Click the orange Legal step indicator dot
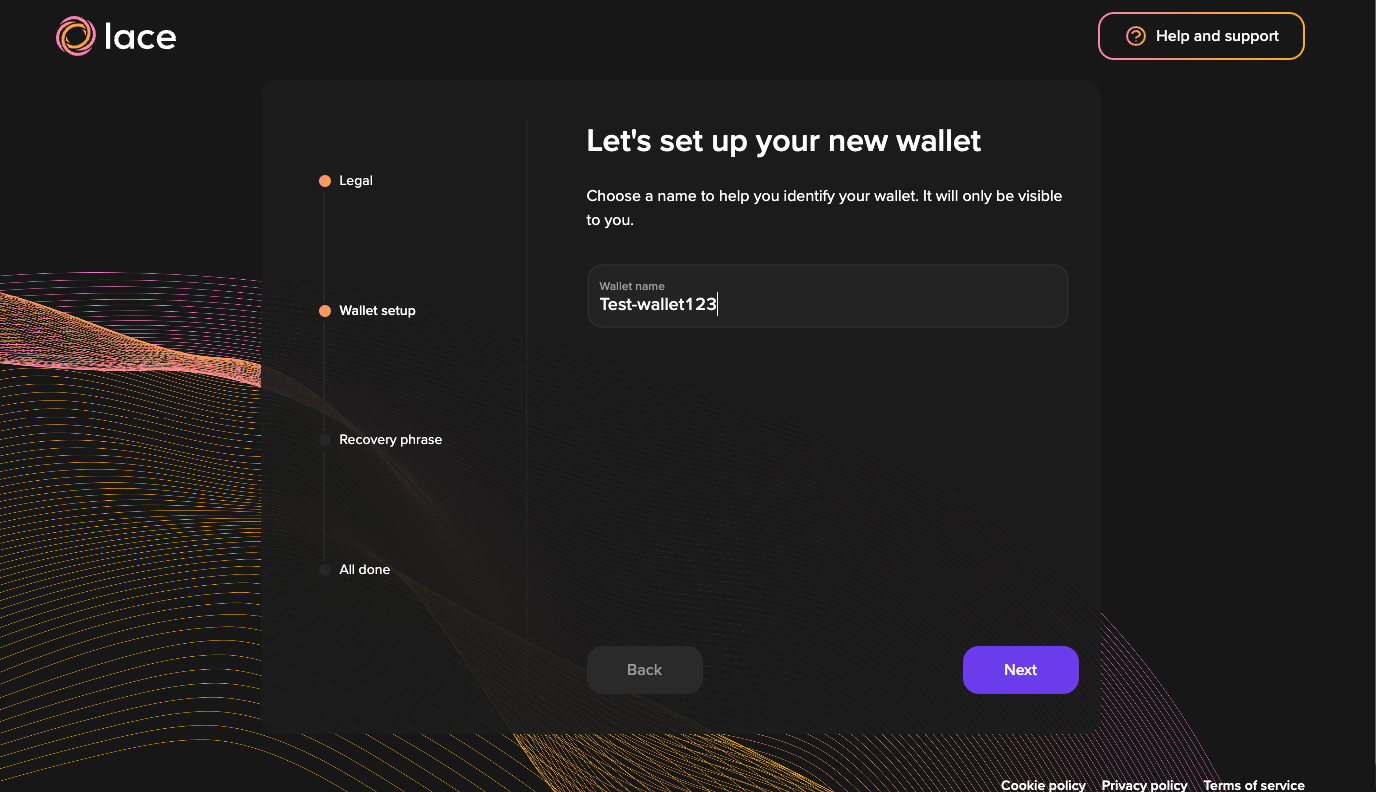 [x=325, y=181]
